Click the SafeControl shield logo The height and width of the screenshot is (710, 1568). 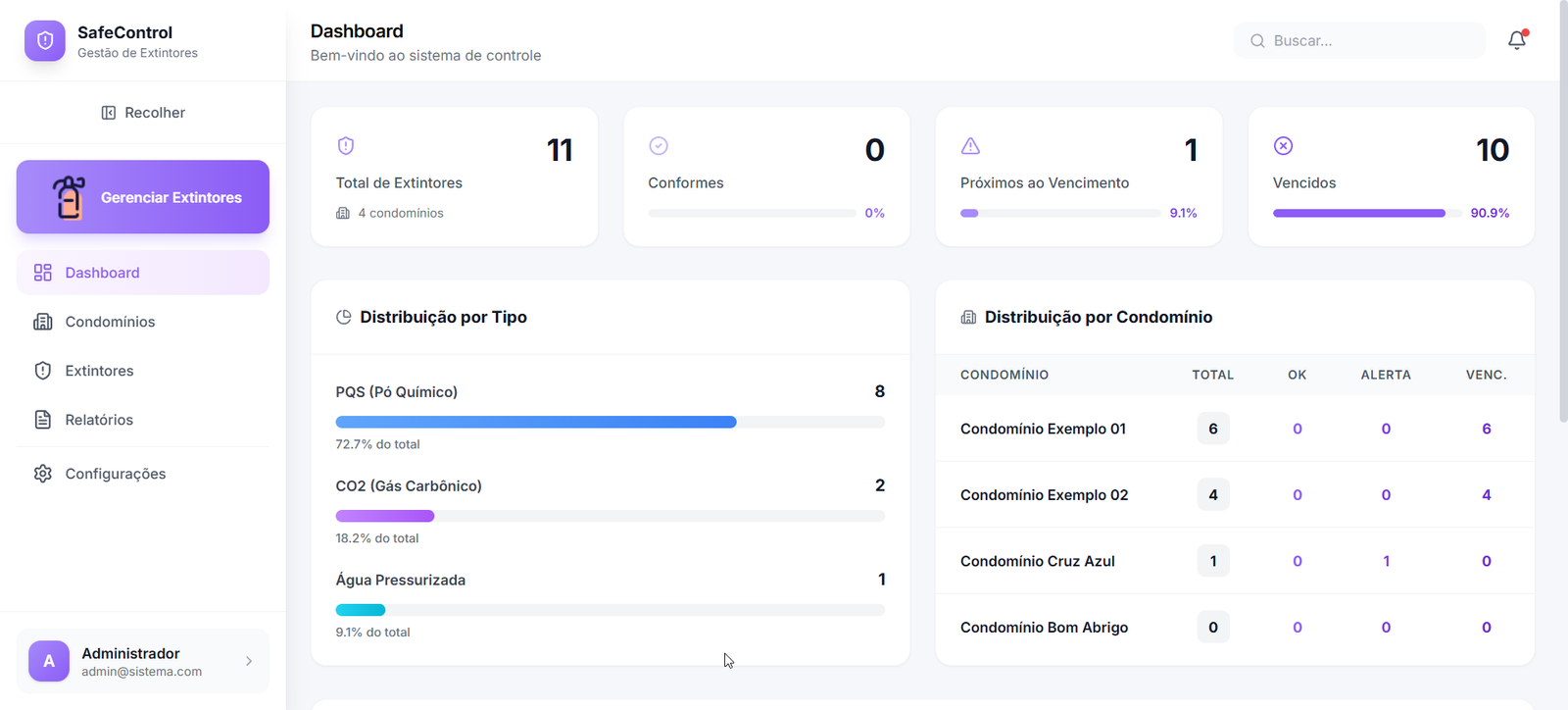[45, 41]
